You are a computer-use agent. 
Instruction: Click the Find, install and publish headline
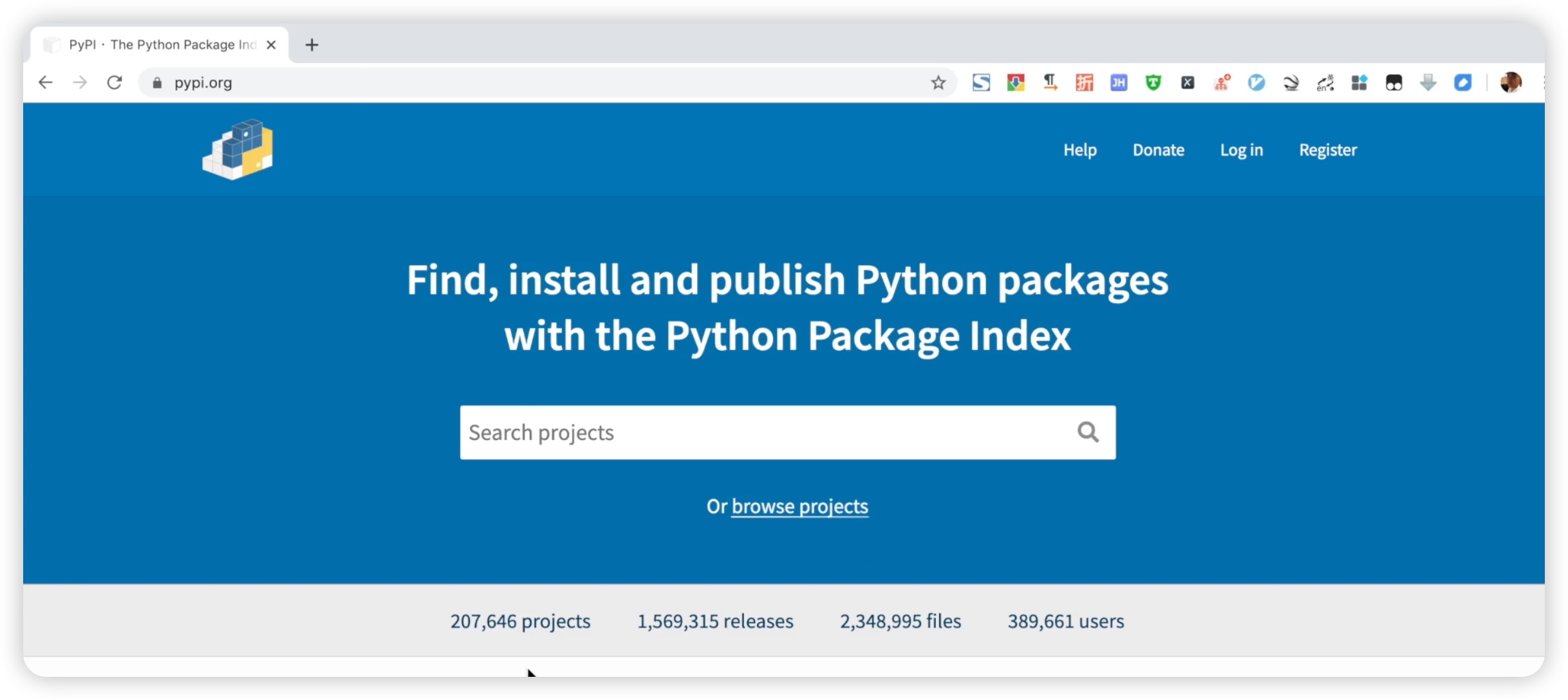(x=787, y=308)
